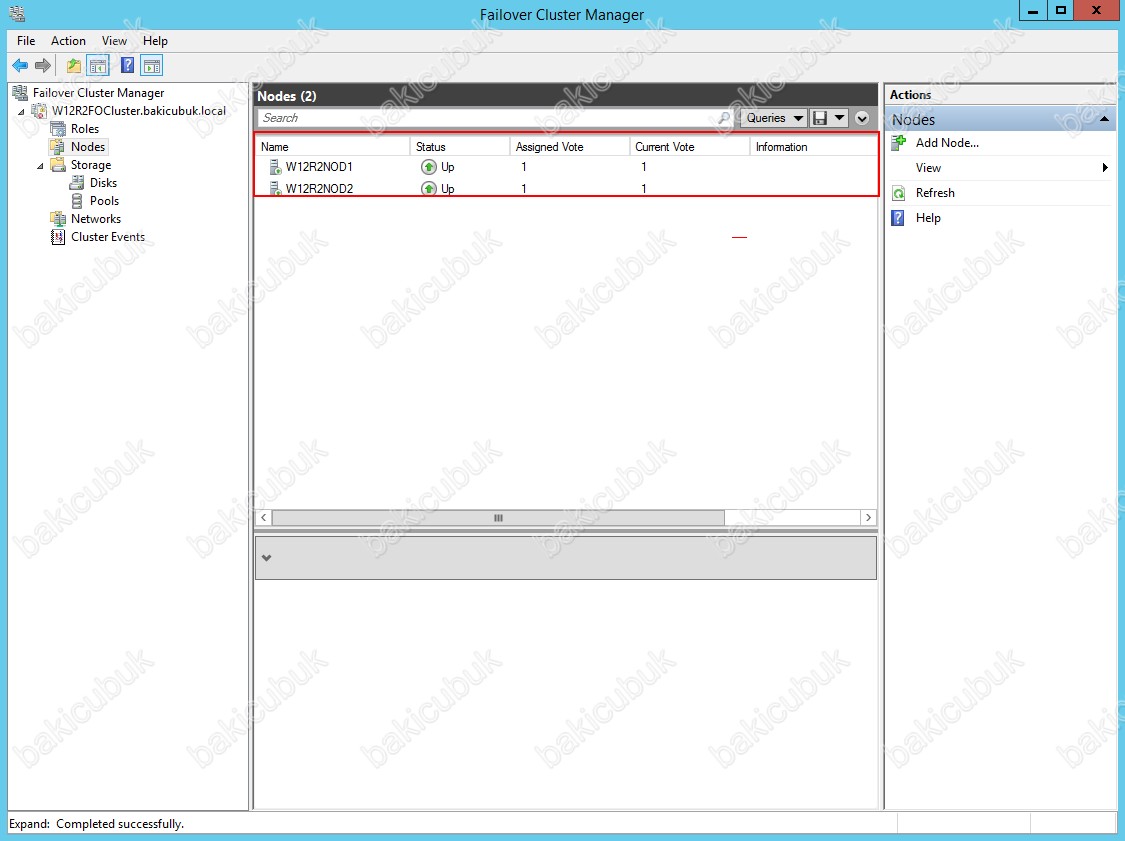Click the Networks icon in tree
The width and height of the screenshot is (1125, 841).
click(58, 218)
